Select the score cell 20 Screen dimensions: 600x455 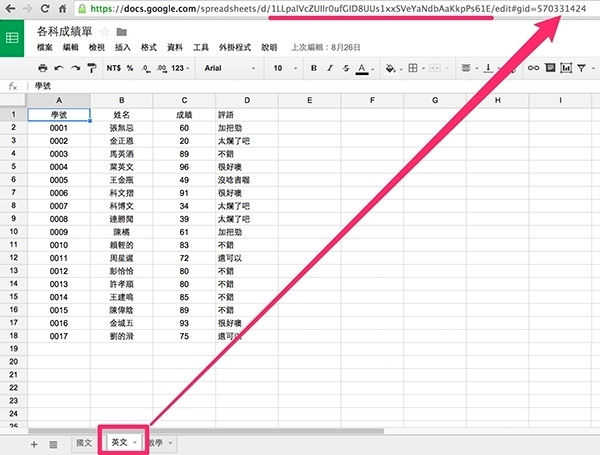[184, 141]
